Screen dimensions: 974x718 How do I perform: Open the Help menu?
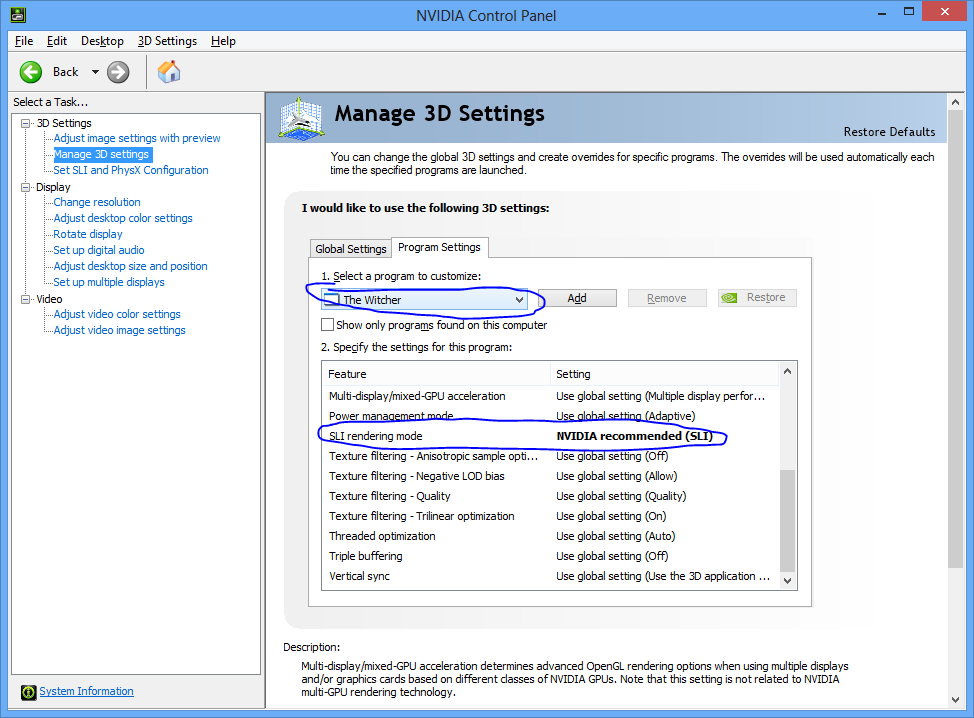point(223,41)
